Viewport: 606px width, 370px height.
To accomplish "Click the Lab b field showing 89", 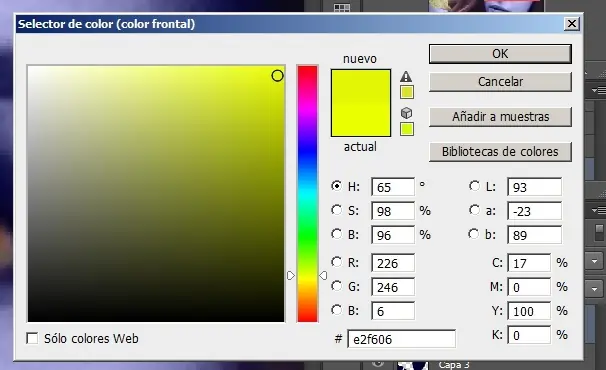I will (534, 235).
